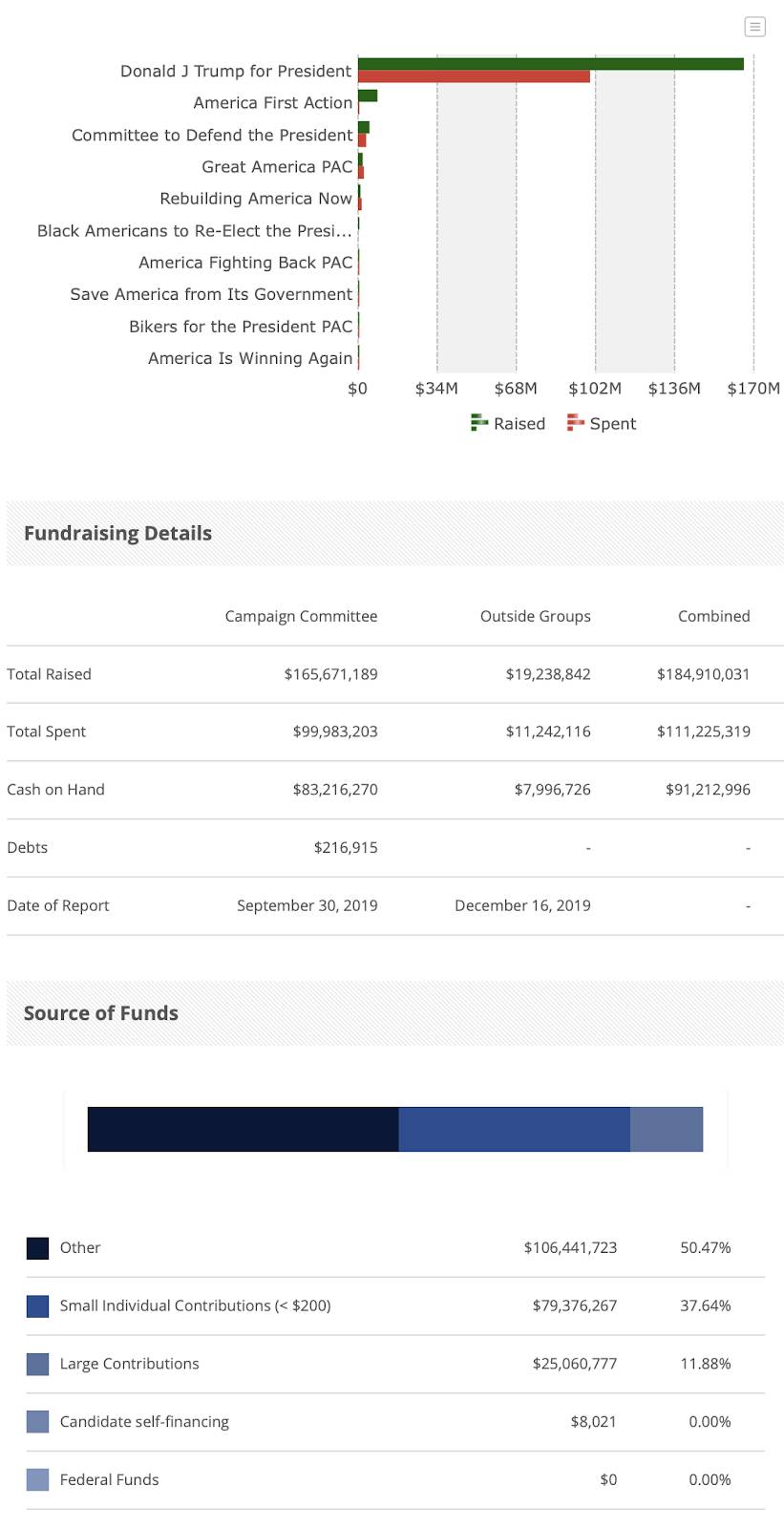Click the Small Individual Contributions segment of the funds bar
The width and height of the screenshot is (784, 1528).
pos(514,1129)
